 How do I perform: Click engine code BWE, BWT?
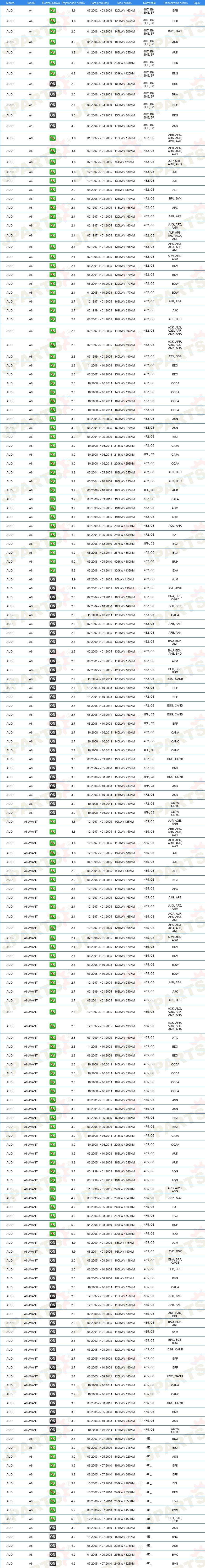click(x=175, y=31)
